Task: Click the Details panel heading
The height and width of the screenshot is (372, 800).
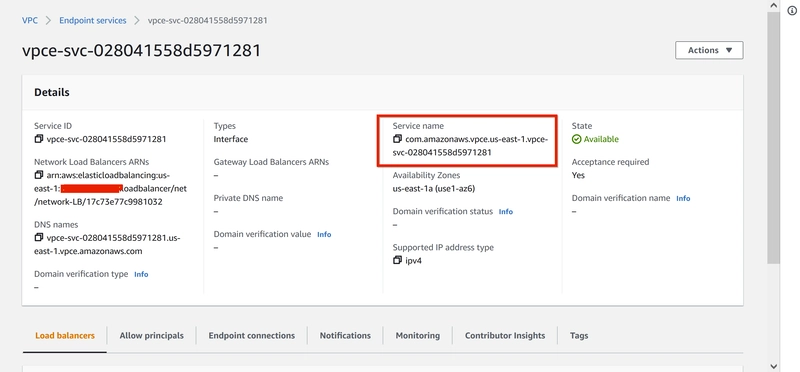Action: [52, 92]
